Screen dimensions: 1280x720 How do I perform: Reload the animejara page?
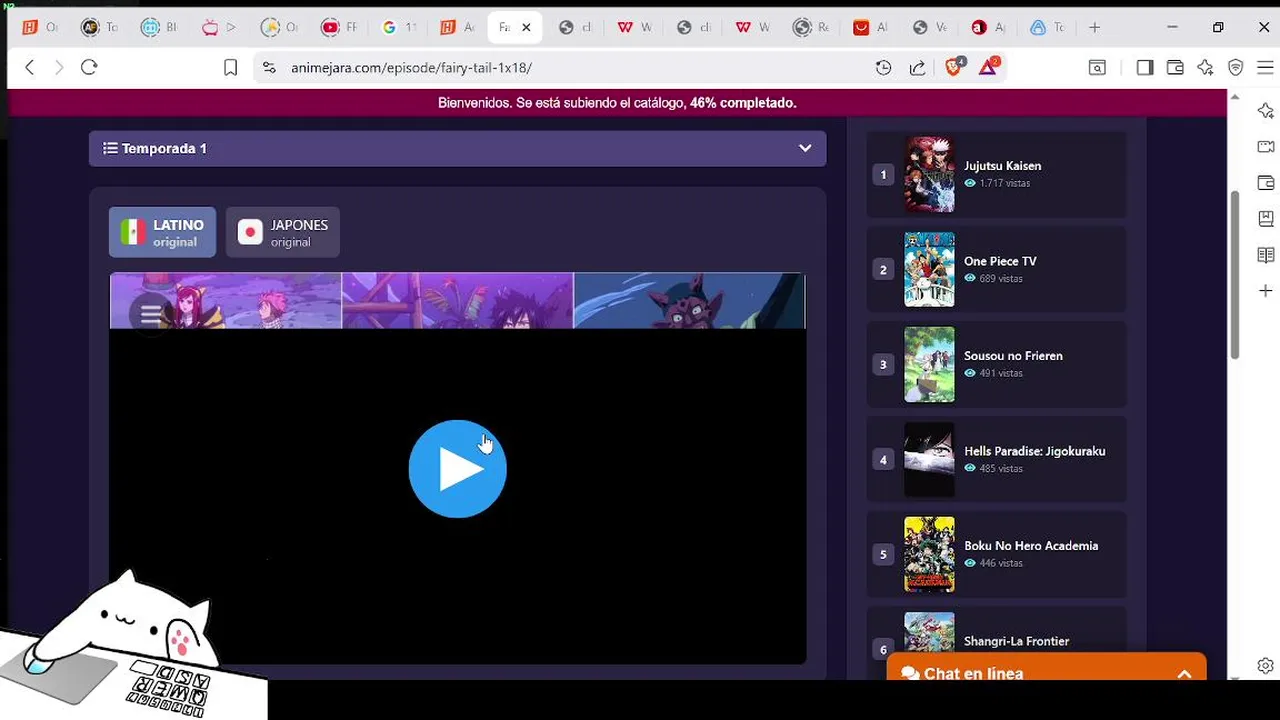[x=89, y=67]
